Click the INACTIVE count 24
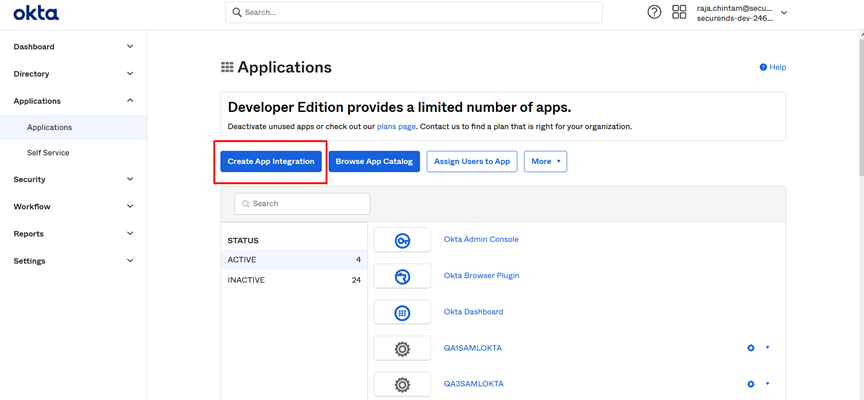Image resolution: width=864 pixels, height=400 pixels. point(356,280)
